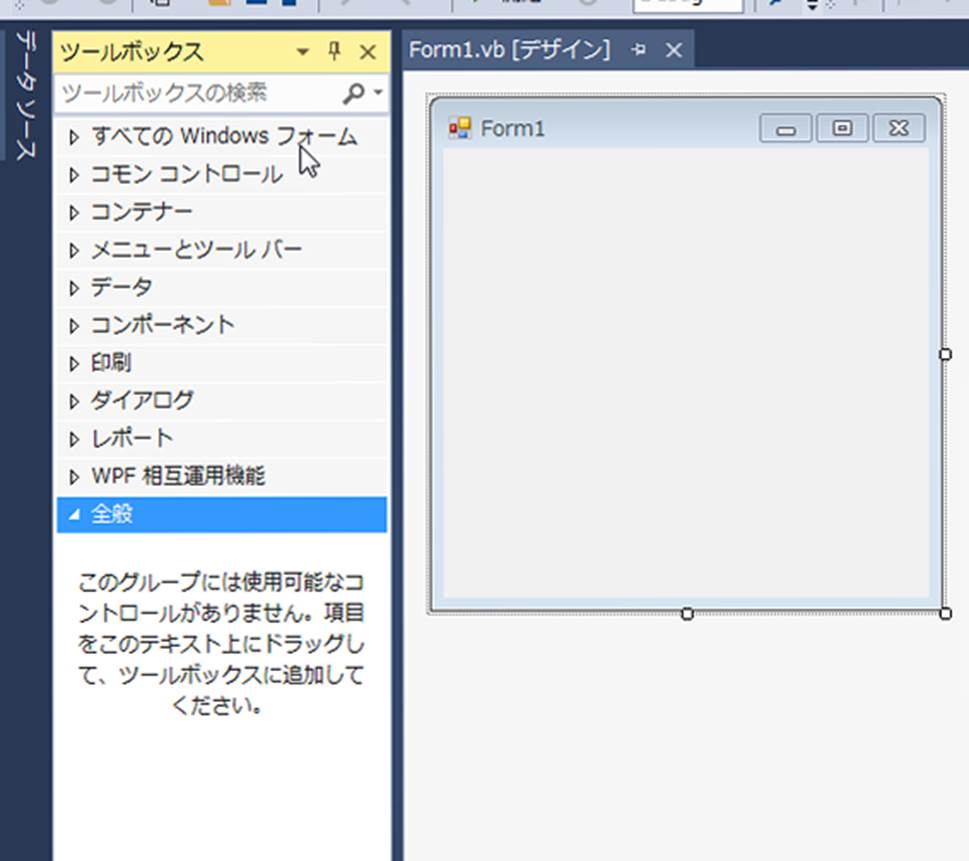The height and width of the screenshot is (861, 969).
Task: Select the Form1.vb [デザイン] document tab
Action: coord(509,50)
